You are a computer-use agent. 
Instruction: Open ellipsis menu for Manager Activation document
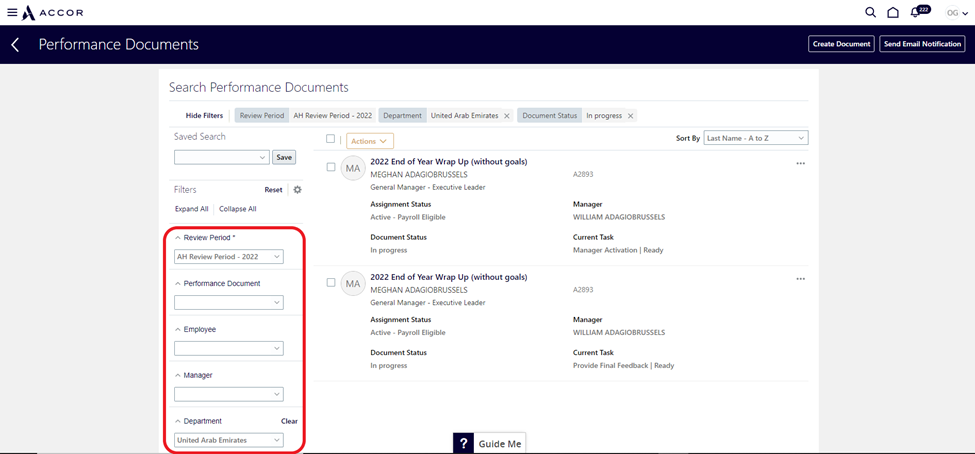(x=800, y=163)
